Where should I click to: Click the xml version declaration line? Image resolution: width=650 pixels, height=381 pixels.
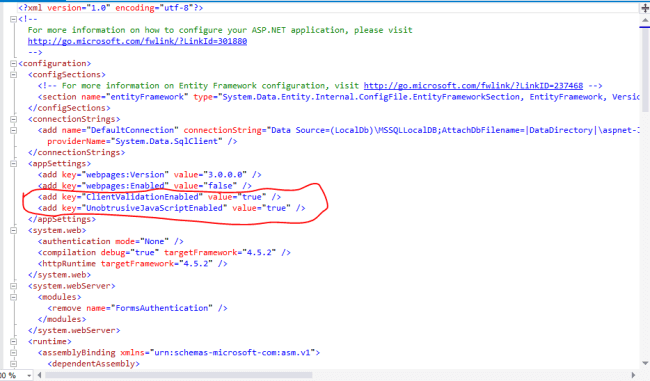[x=111, y=8]
